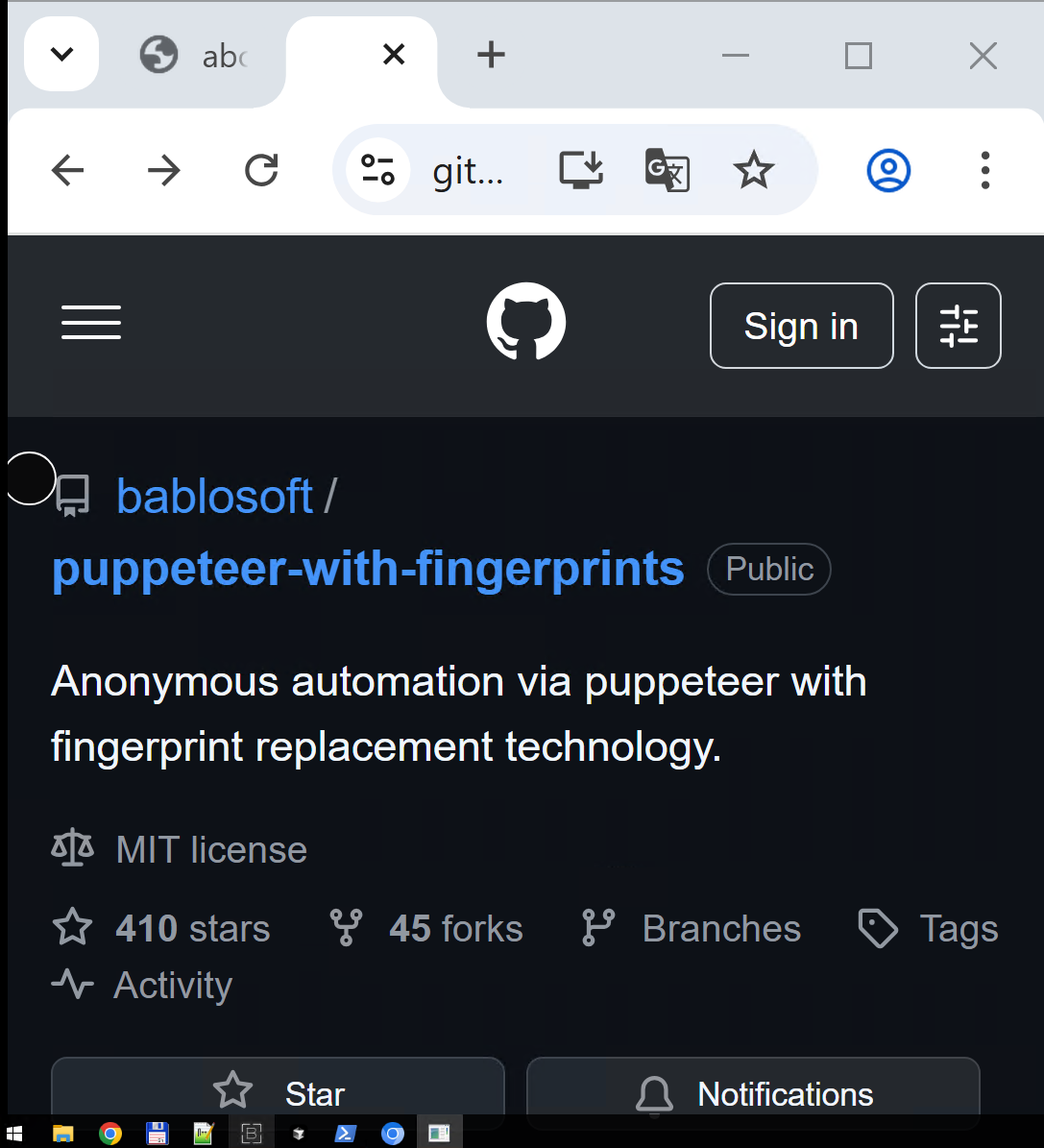1044x1148 pixels.
Task: Bookmark this page with the star icon
Action: 753,170
